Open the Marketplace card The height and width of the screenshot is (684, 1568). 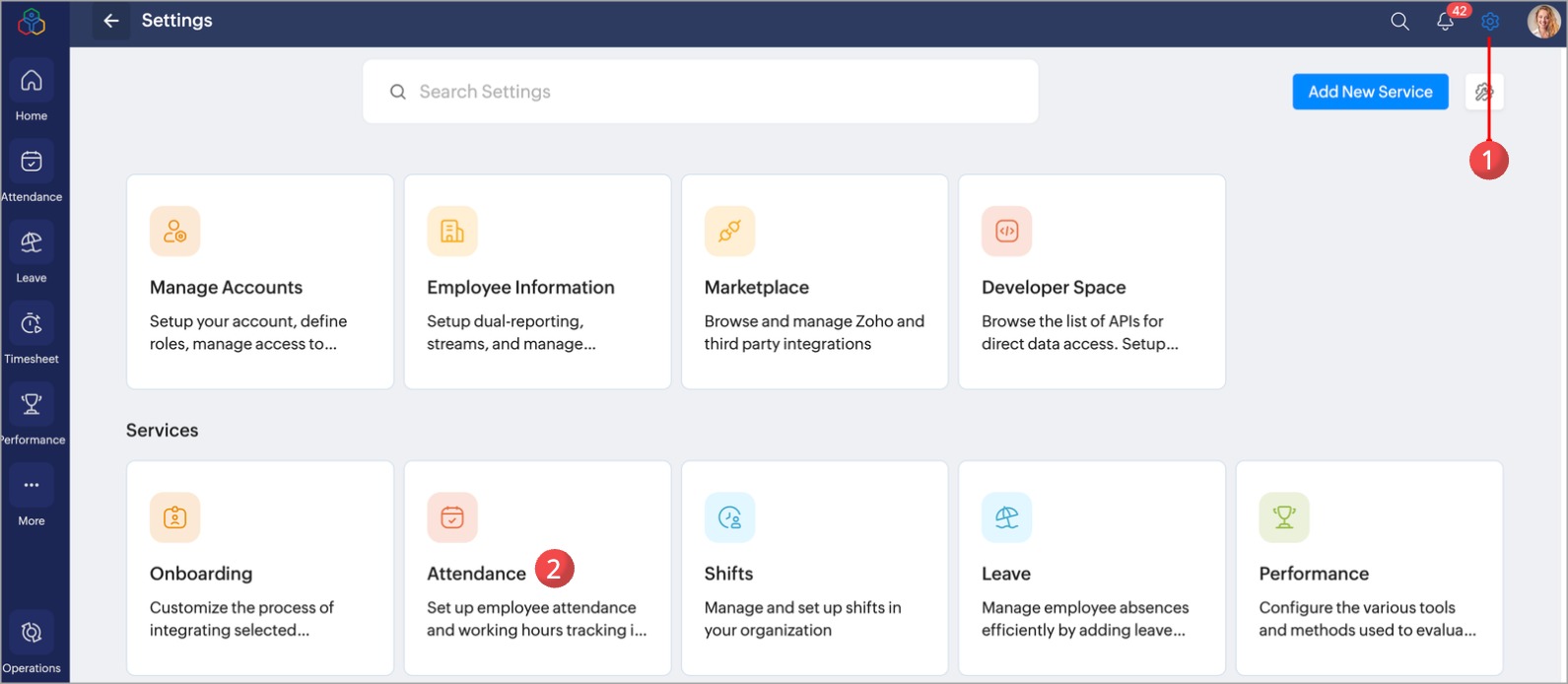point(814,282)
